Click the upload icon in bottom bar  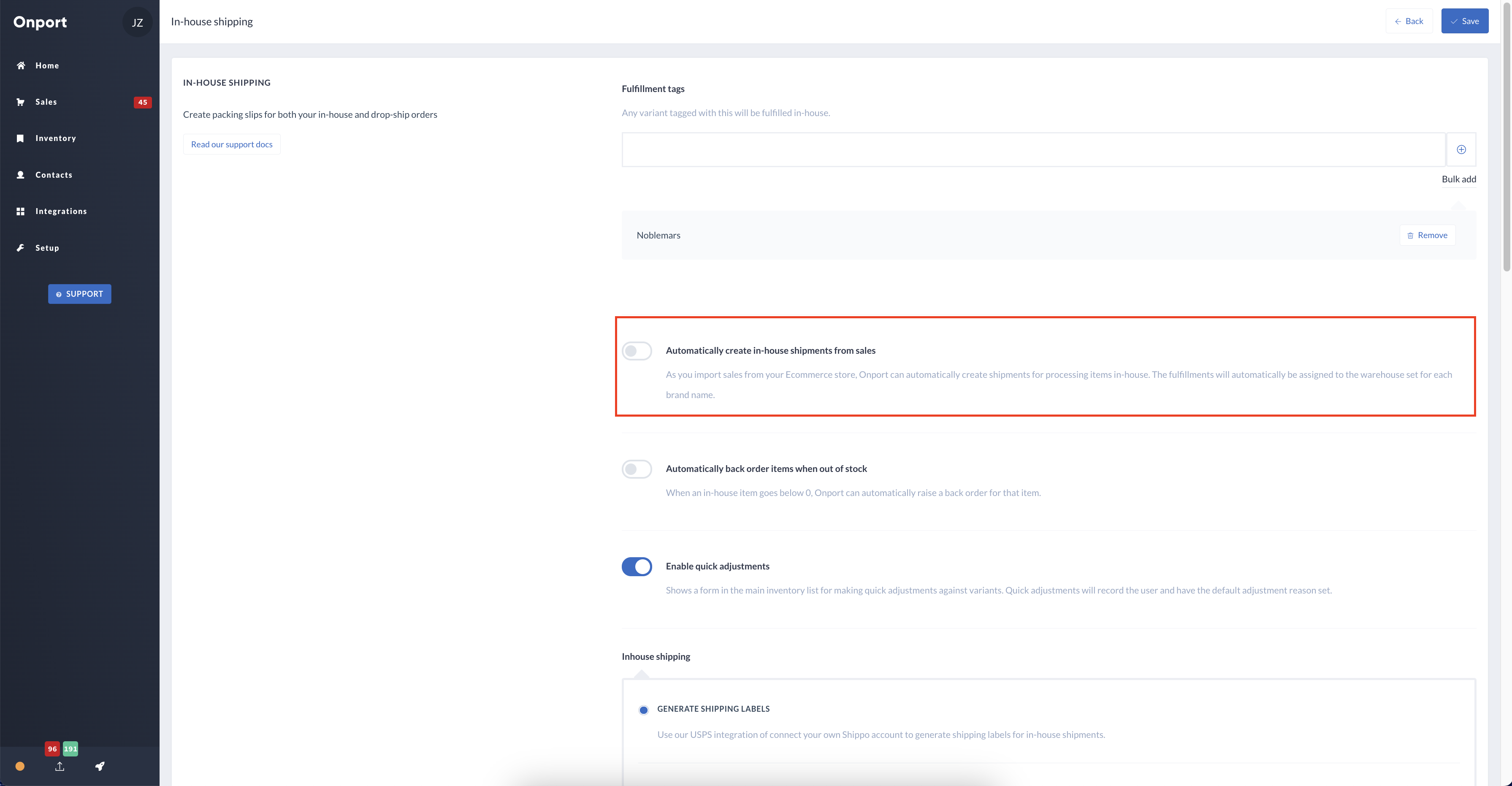(60, 766)
